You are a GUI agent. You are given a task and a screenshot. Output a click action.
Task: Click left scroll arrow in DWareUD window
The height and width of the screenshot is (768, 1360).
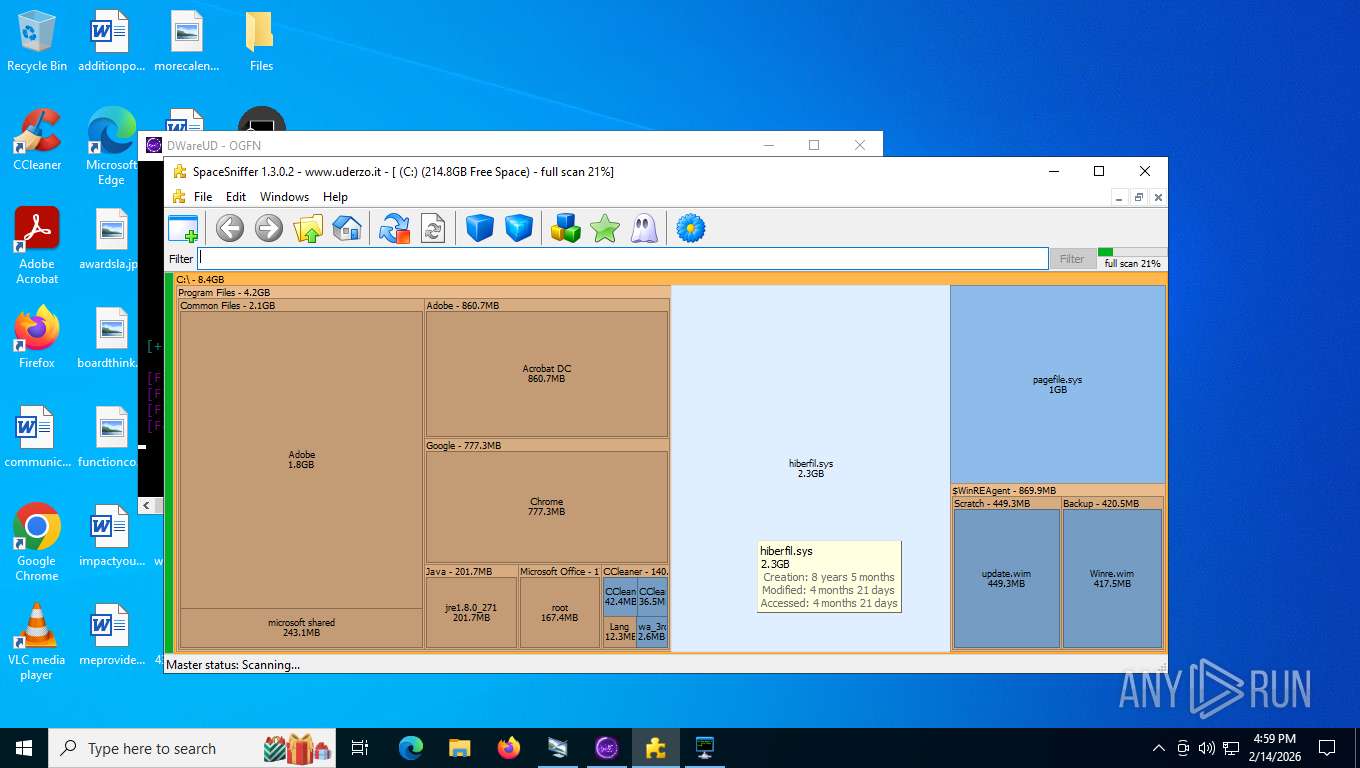(146, 505)
